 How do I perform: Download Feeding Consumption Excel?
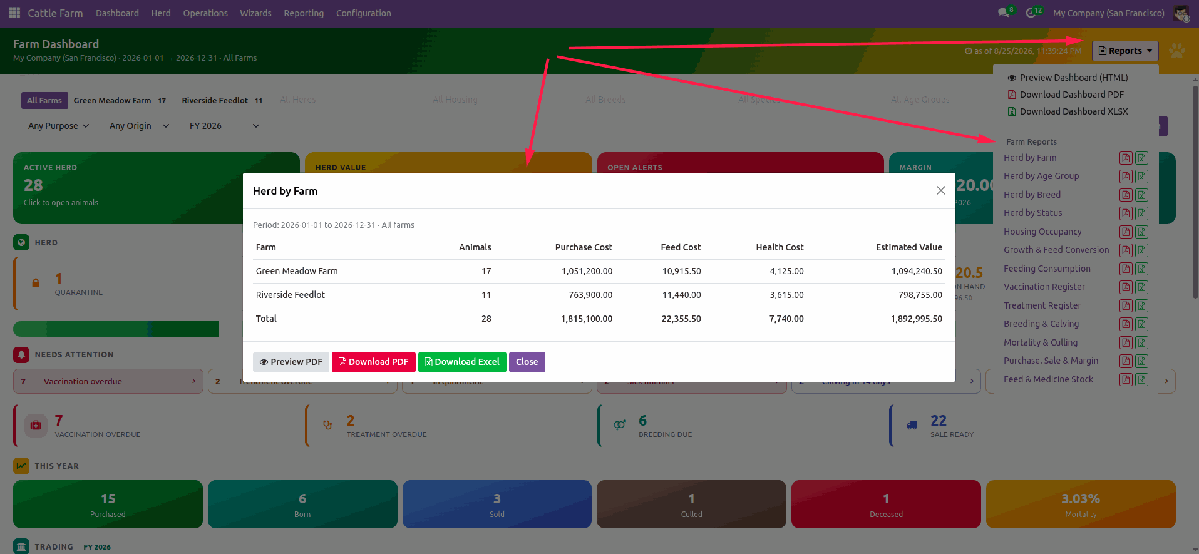(1142, 269)
